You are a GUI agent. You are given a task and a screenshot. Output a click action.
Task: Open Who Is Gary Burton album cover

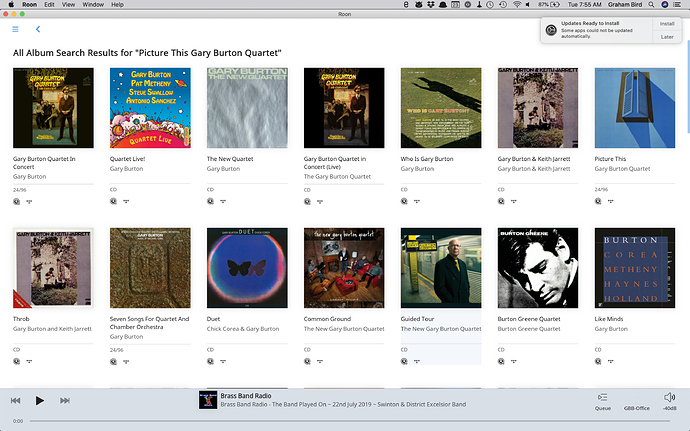point(441,108)
